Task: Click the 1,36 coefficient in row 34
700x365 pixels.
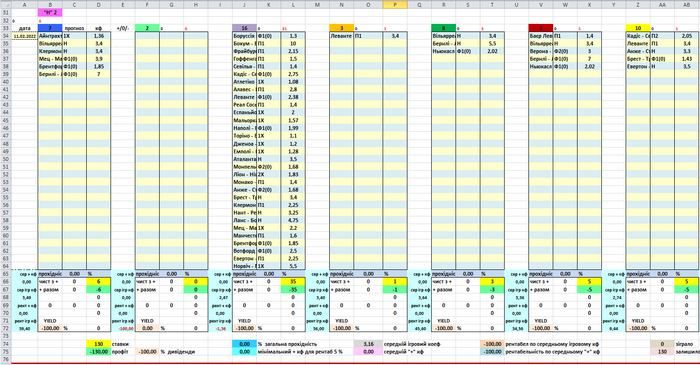Action: point(99,36)
